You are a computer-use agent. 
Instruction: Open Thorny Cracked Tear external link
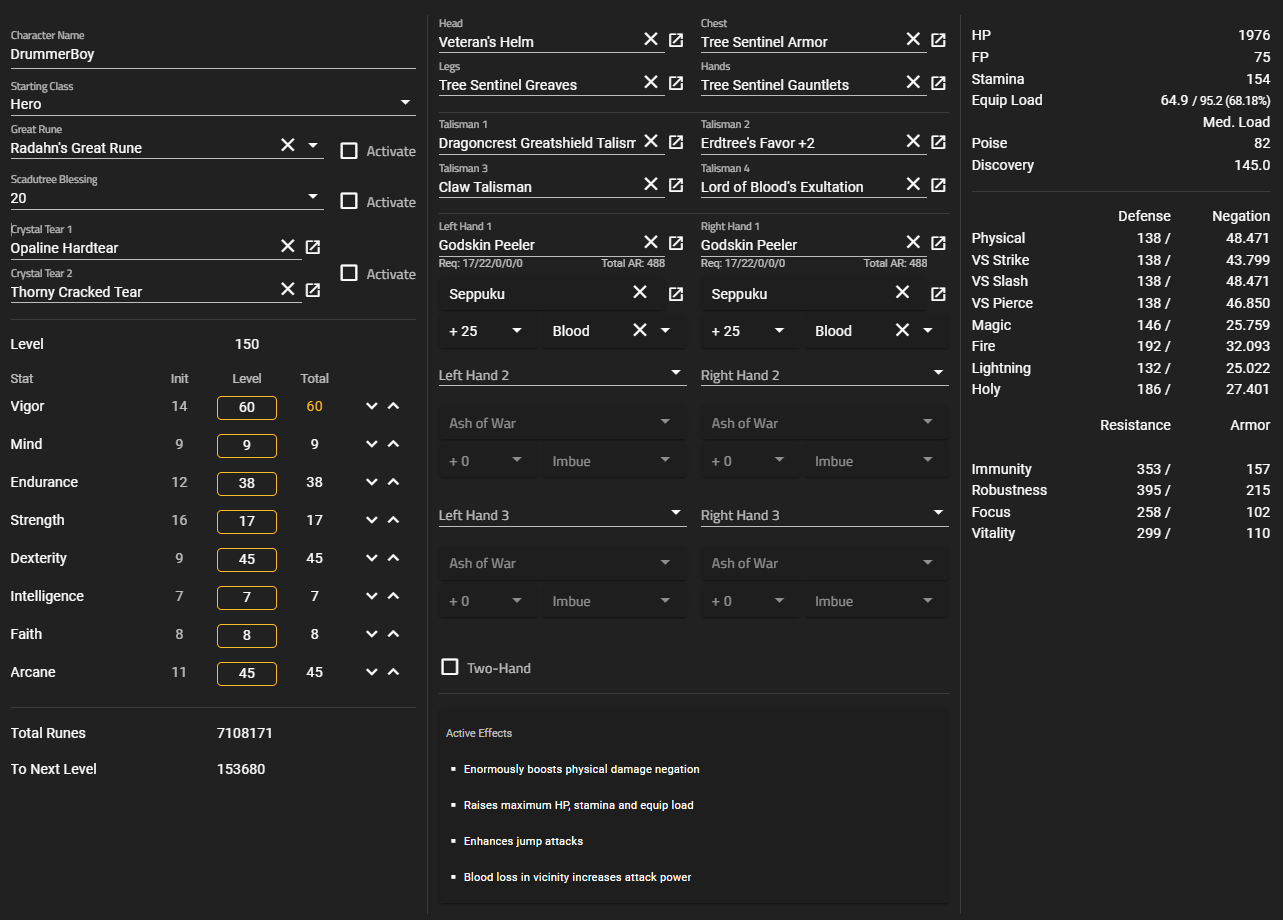313,290
